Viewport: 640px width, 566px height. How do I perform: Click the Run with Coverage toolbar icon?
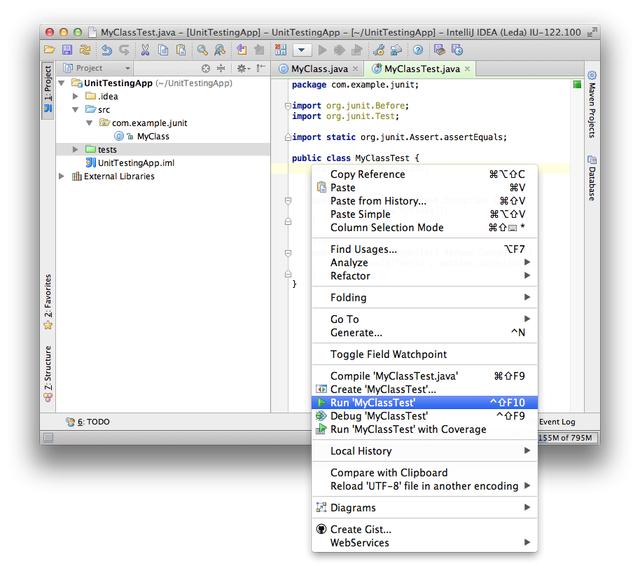357,50
